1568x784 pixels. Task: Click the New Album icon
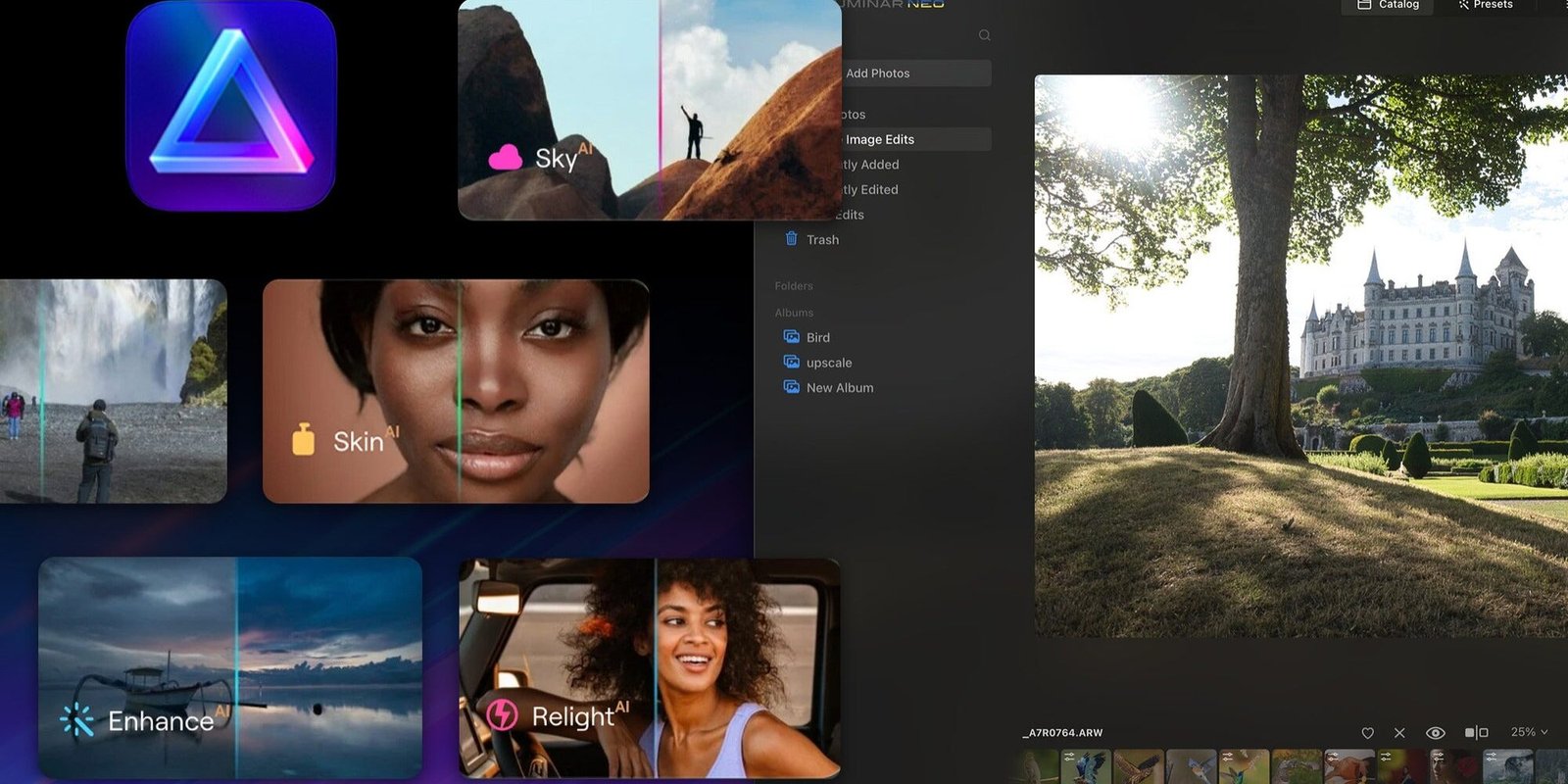point(792,387)
